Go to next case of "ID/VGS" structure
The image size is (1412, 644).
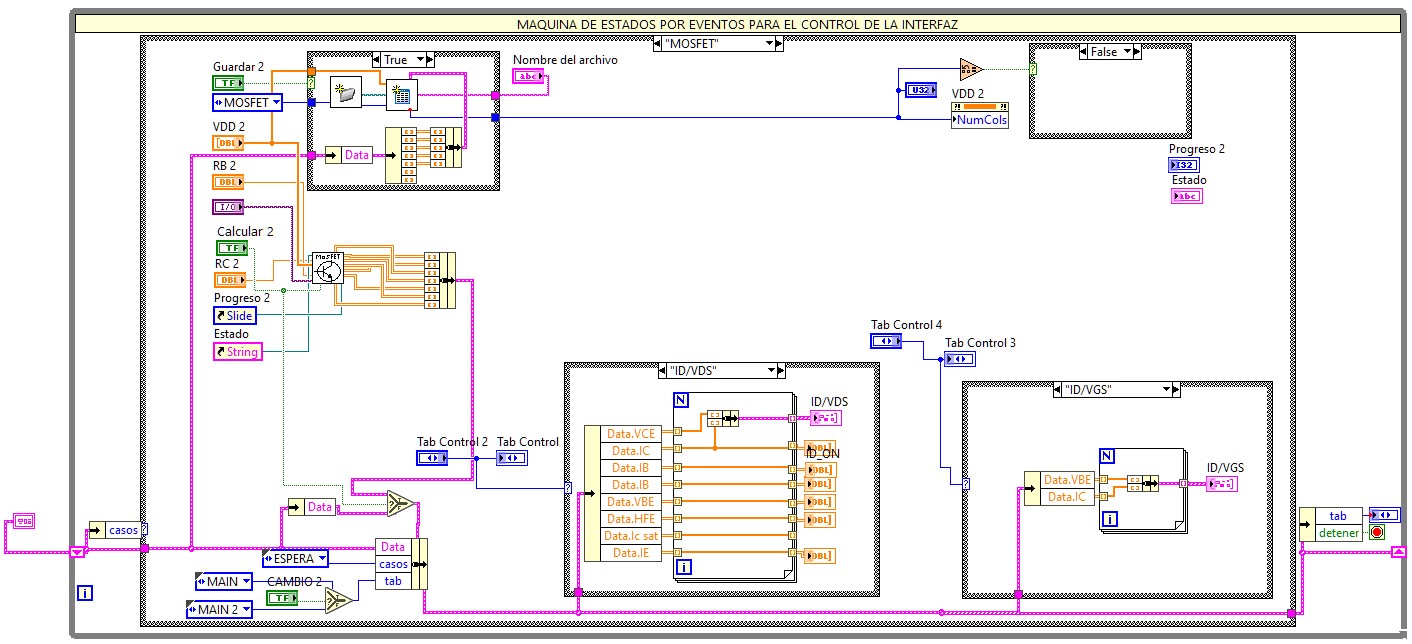click(1178, 389)
